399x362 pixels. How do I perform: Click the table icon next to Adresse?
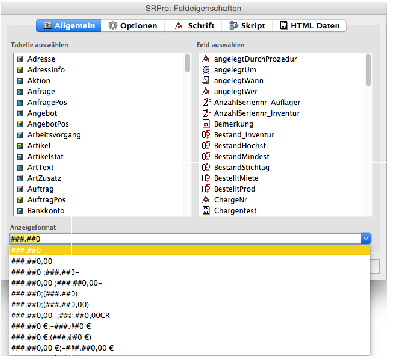point(20,59)
